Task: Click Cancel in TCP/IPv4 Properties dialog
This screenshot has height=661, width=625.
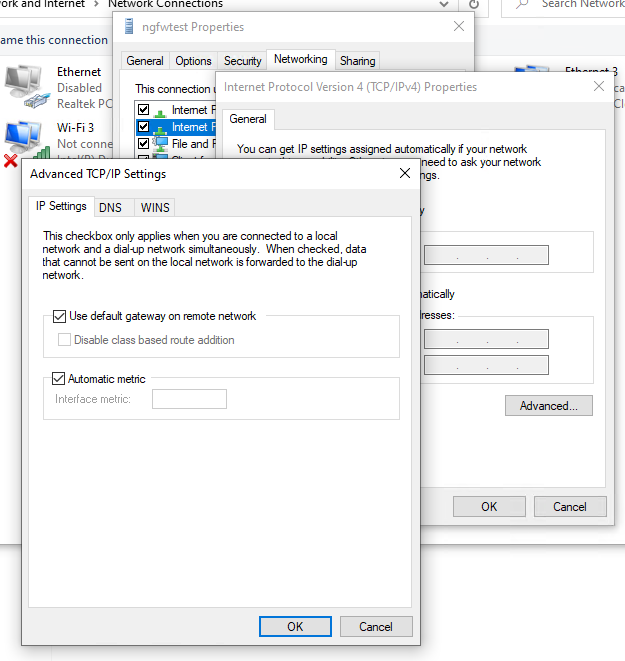Action: click(570, 507)
